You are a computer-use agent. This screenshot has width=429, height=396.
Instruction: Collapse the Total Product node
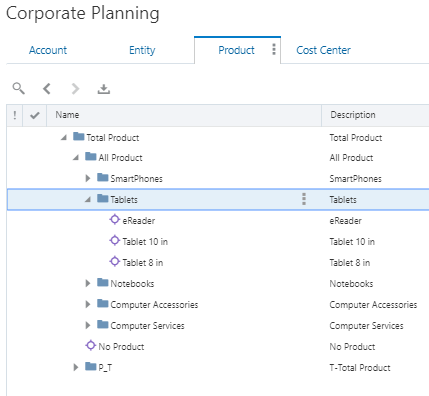(64, 137)
